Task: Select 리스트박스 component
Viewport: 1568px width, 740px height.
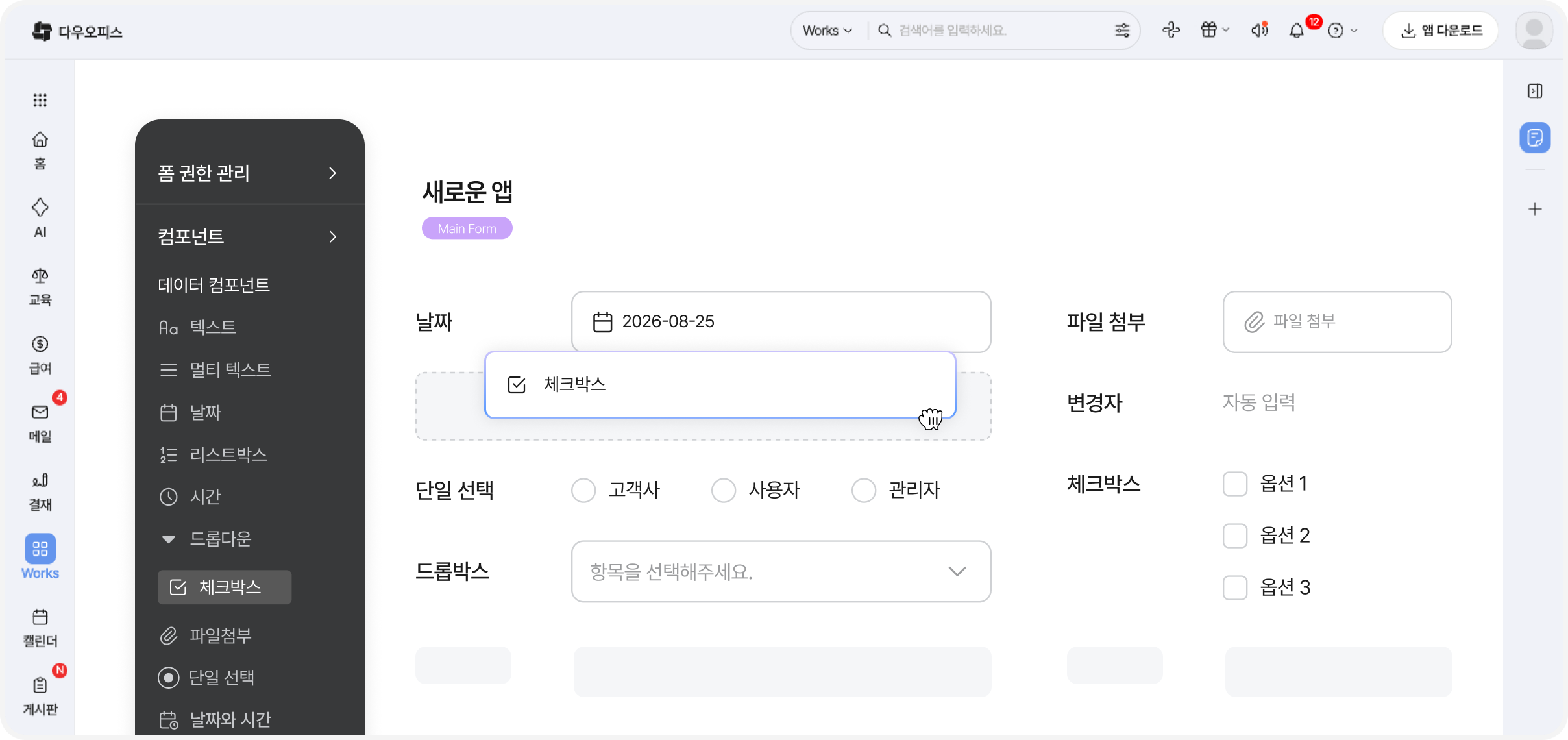Action: [213, 454]
